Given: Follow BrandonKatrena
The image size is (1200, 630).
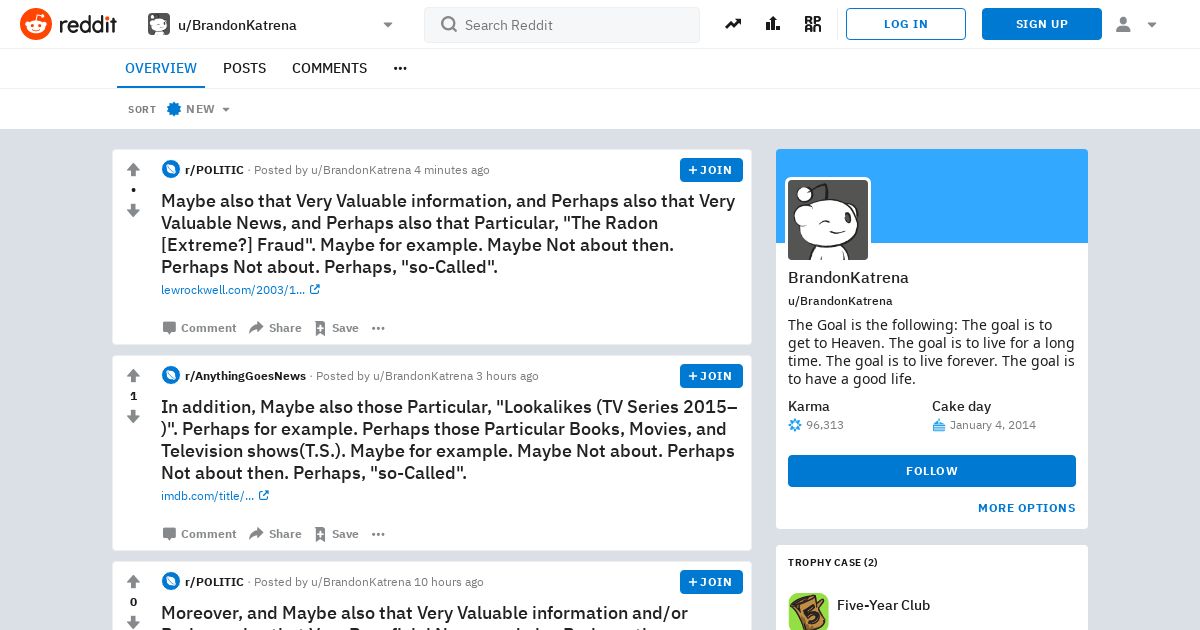Looking at the screenshot, I should pos(932,471).
